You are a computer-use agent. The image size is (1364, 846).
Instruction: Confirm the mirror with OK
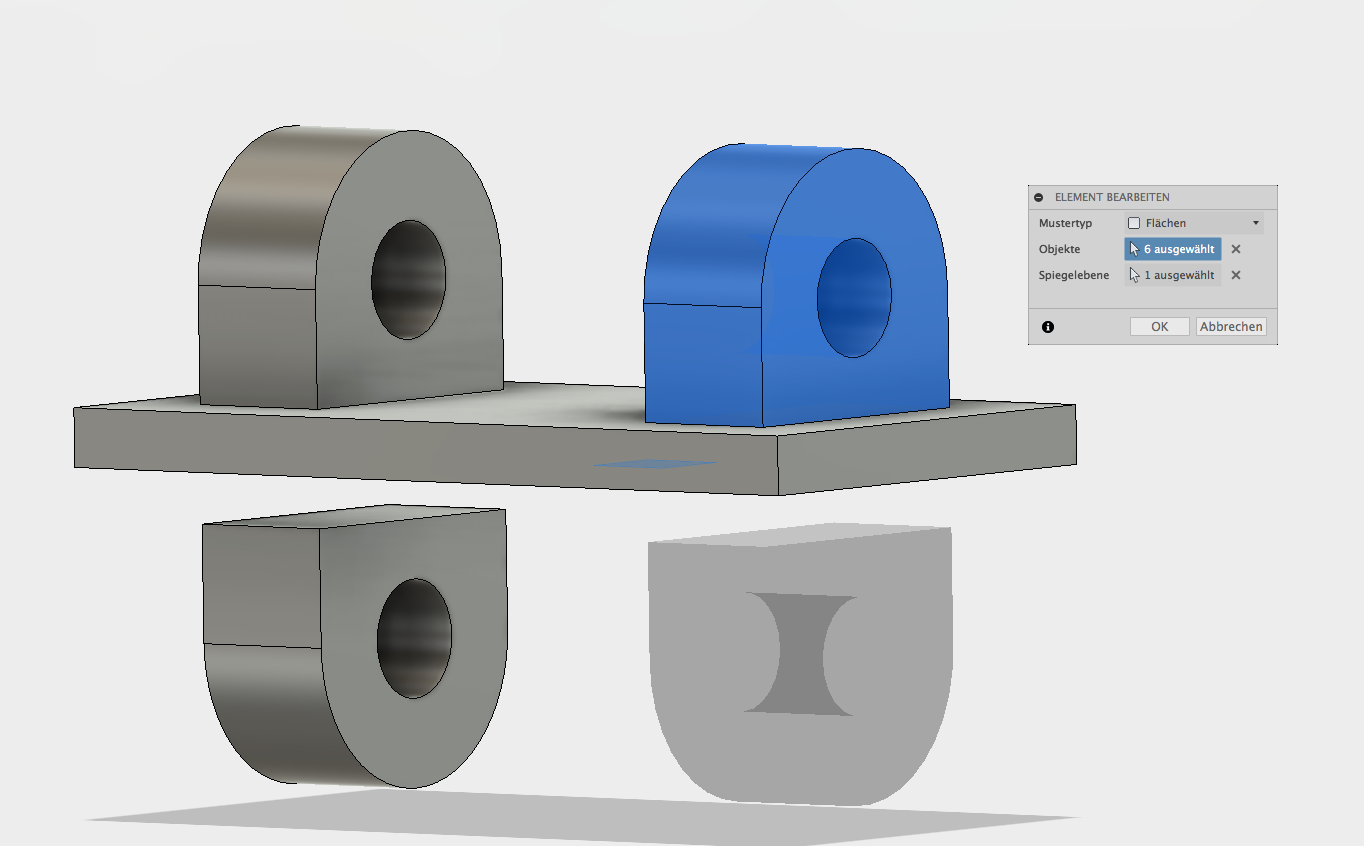pos(1159,327)
